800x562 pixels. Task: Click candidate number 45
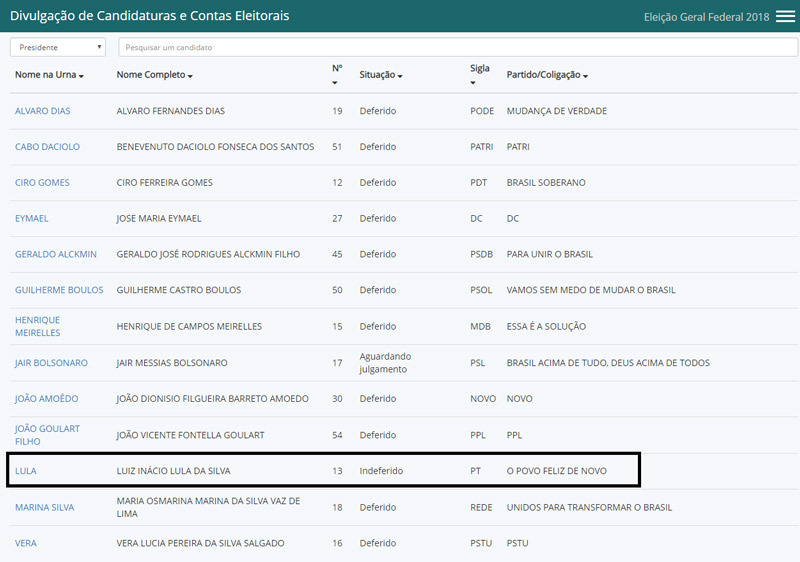click(x=337, y=254)
